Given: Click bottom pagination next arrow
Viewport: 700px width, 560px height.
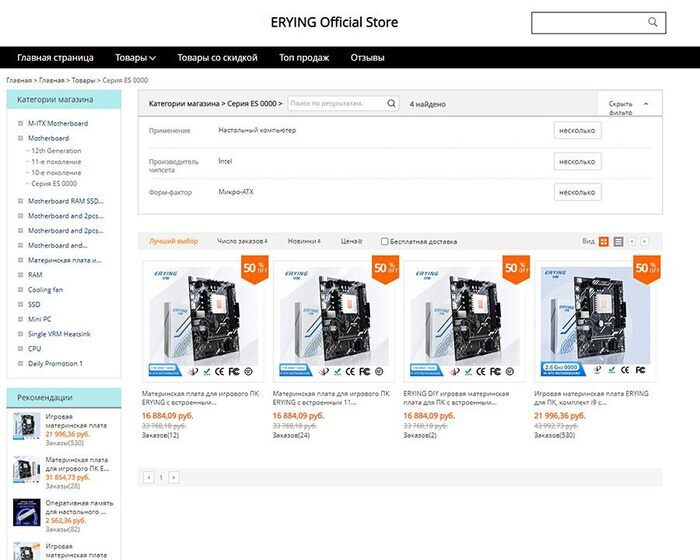Looking at the screenshot, I should point(174,477).
